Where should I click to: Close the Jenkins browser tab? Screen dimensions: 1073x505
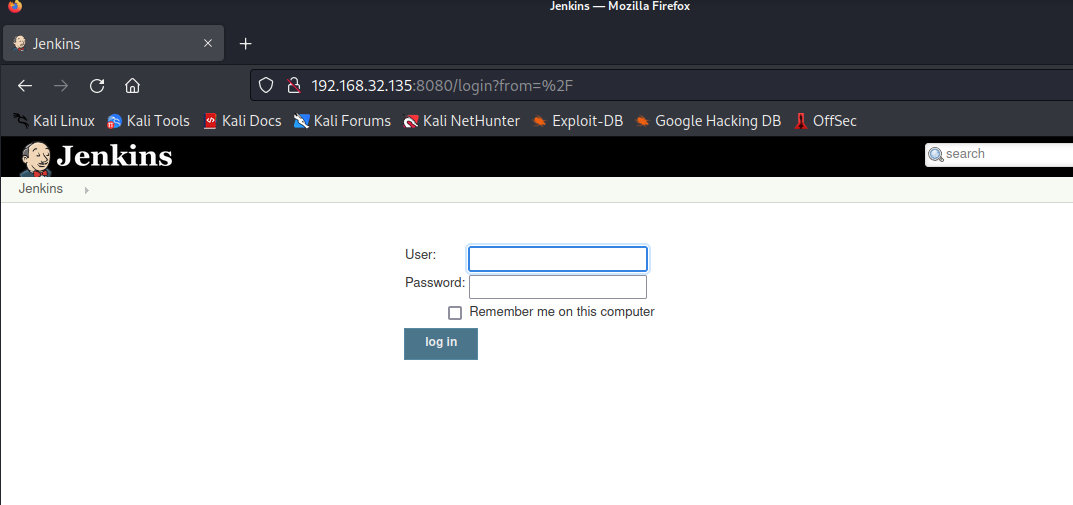point(208,43)
